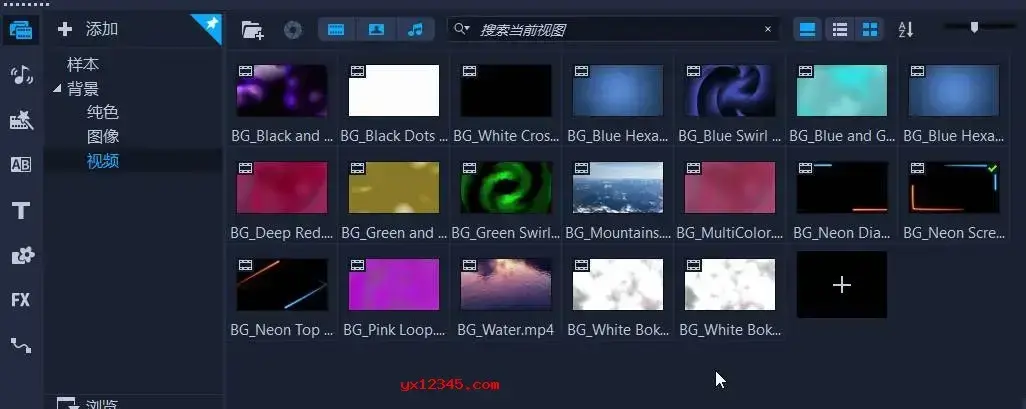The width and height of the screenshot is (1026, 409).
Task: Select the BG_Green Swirl thumbnail
Action: (506, 187)
